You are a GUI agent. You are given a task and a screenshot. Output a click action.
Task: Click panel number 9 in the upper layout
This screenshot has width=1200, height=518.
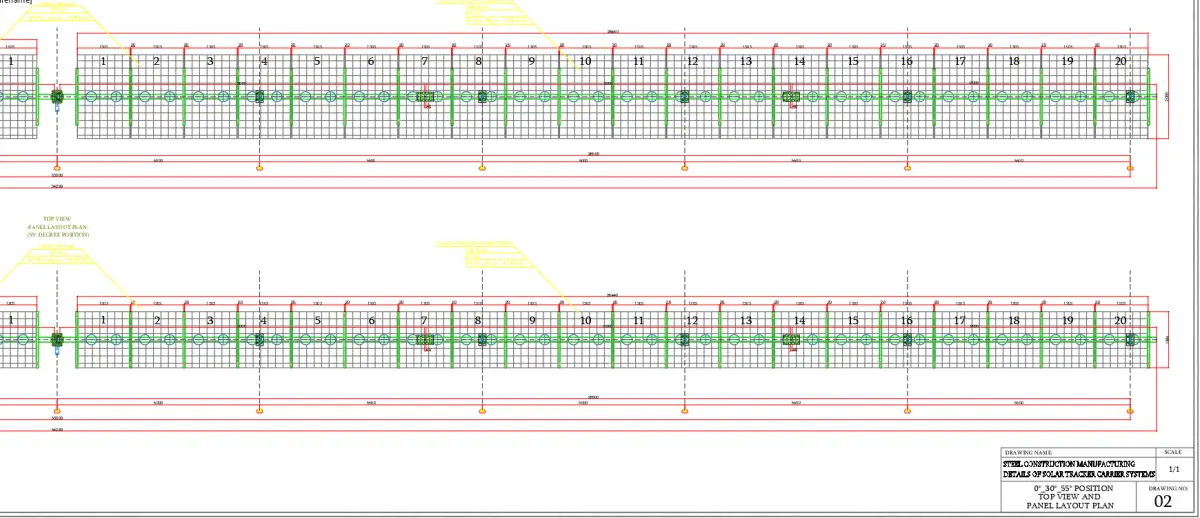532,61
